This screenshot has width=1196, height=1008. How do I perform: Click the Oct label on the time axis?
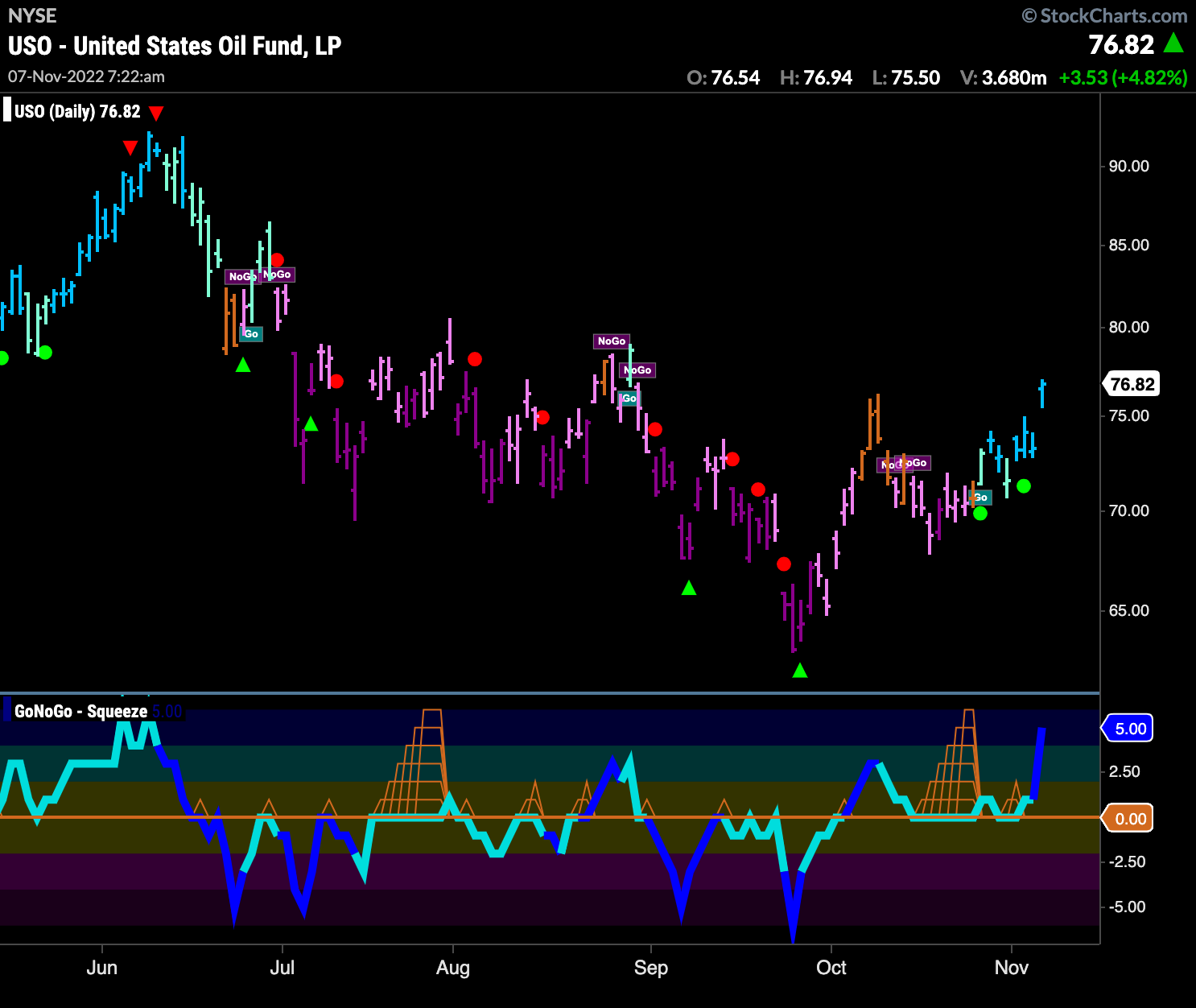(x=831, y=967)
